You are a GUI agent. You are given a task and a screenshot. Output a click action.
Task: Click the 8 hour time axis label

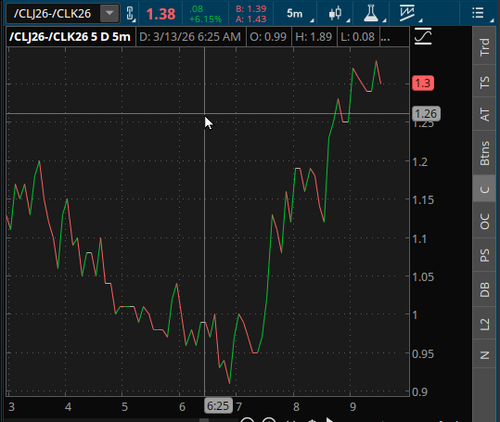click(x=296, y=407)
